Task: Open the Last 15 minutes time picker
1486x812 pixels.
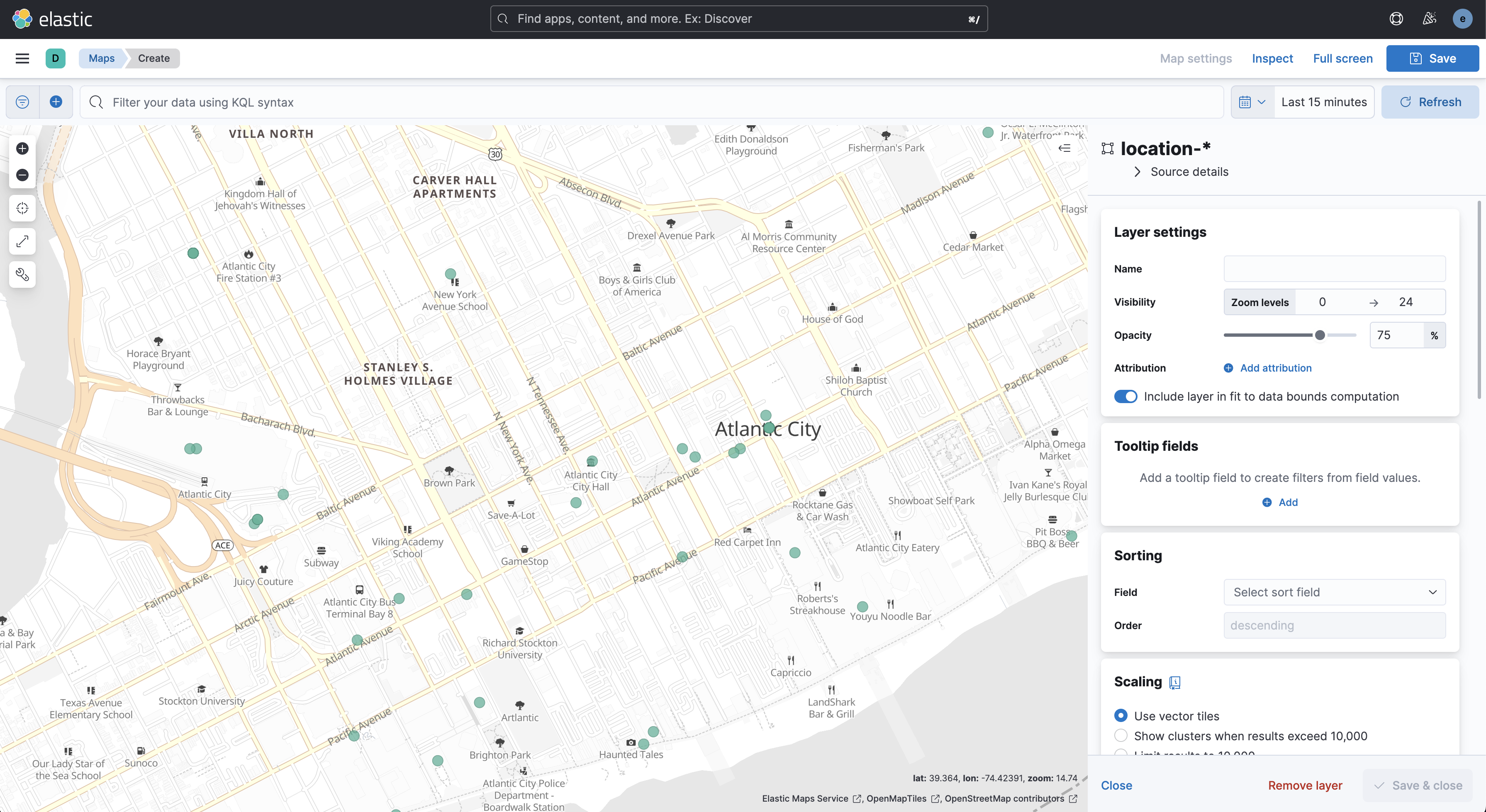Action: [x=1324, y=102]
